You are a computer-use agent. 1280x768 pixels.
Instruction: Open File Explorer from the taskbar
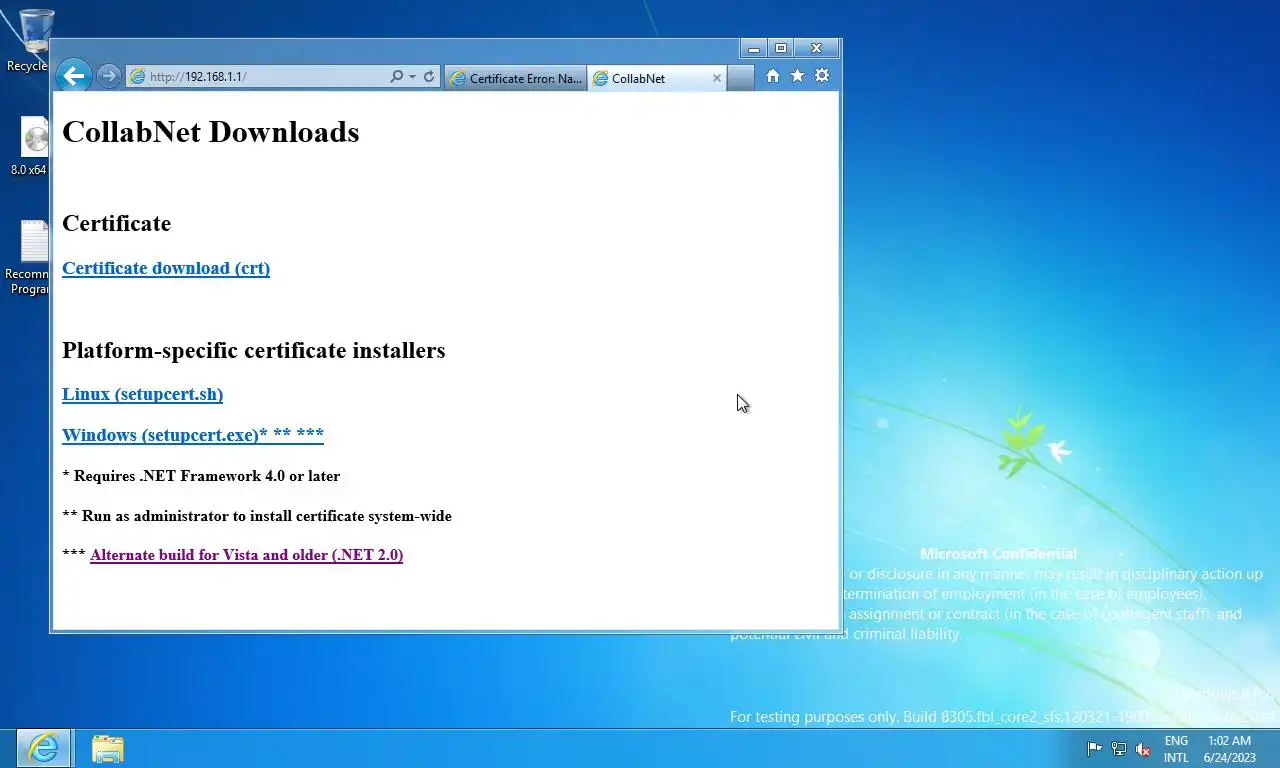pyautogui.click(x=107, y=748)
